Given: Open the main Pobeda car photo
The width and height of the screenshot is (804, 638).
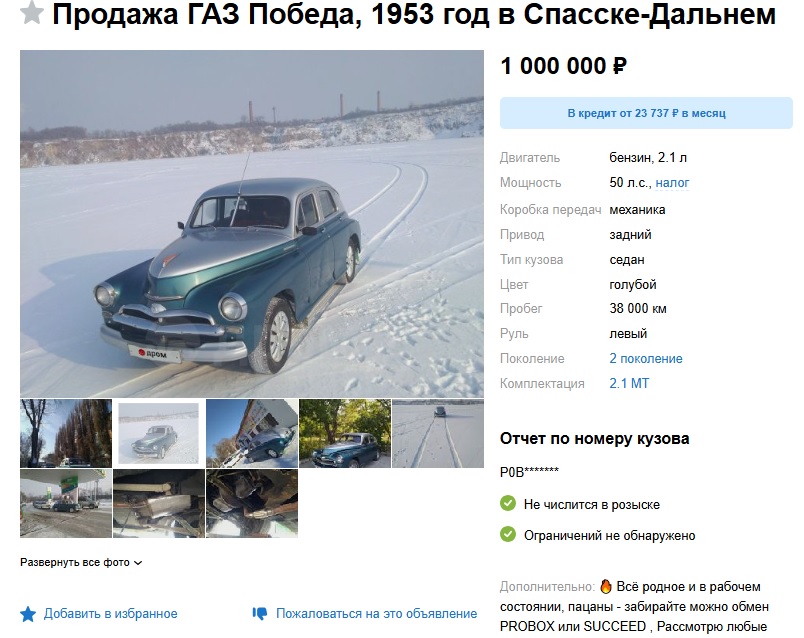Looking at the screenshot, I should [x=252, y=223].
